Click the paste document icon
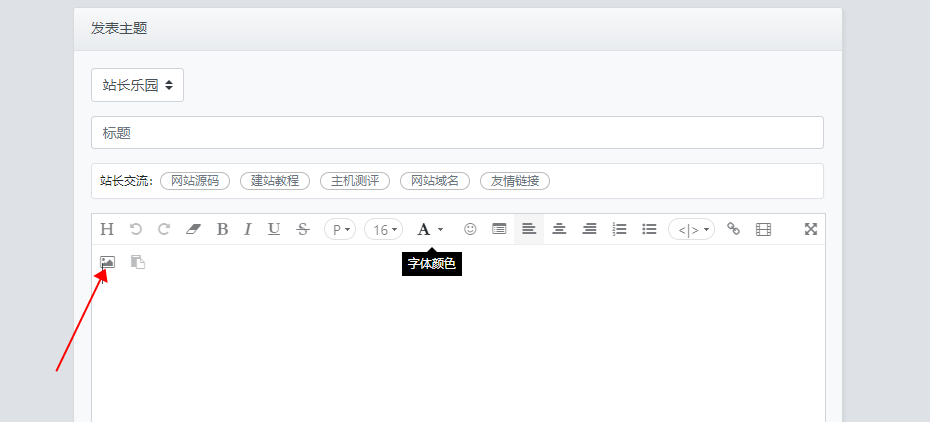The width and height of the screenshot is (930, 422). point(138,262)
